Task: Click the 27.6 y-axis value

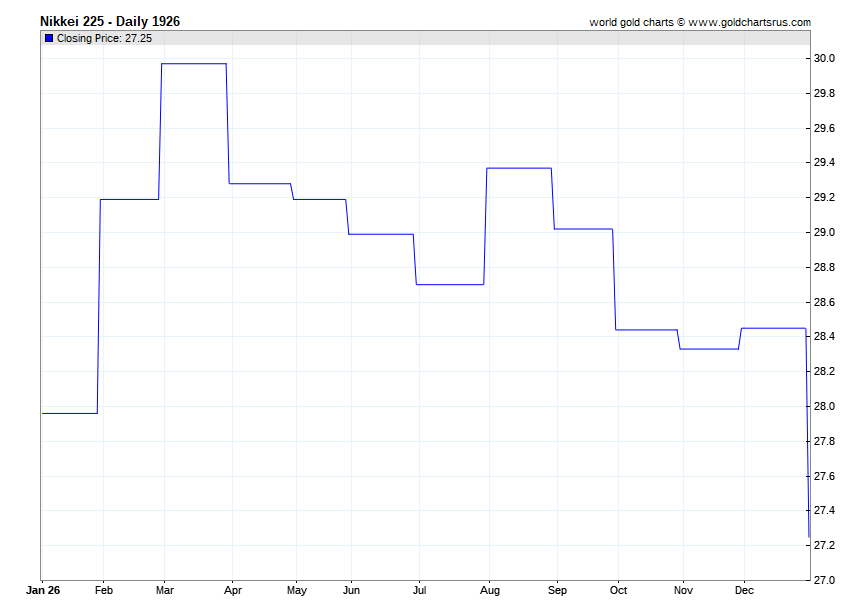Action: pos(824,476)
